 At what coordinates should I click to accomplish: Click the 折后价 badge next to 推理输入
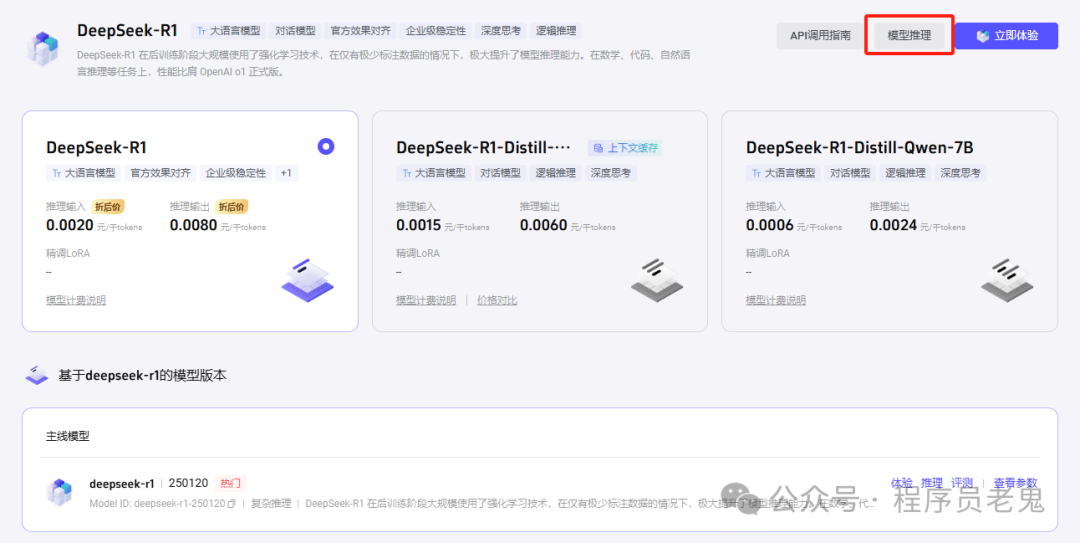[107, 206]
